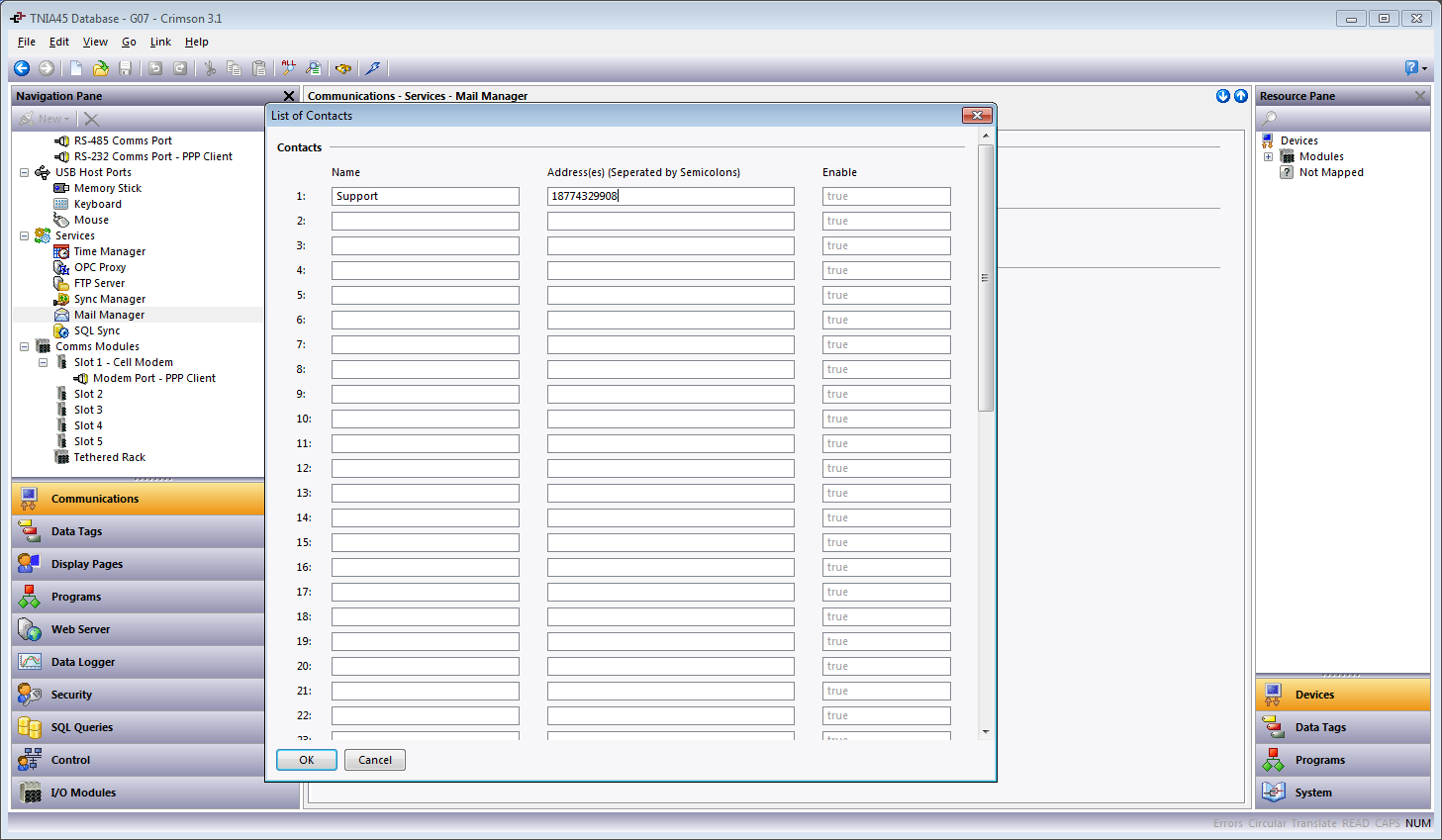Close List of Contacts dialog red X
This screenshot has width=1442, height=840.
click(x=977, y=116)
